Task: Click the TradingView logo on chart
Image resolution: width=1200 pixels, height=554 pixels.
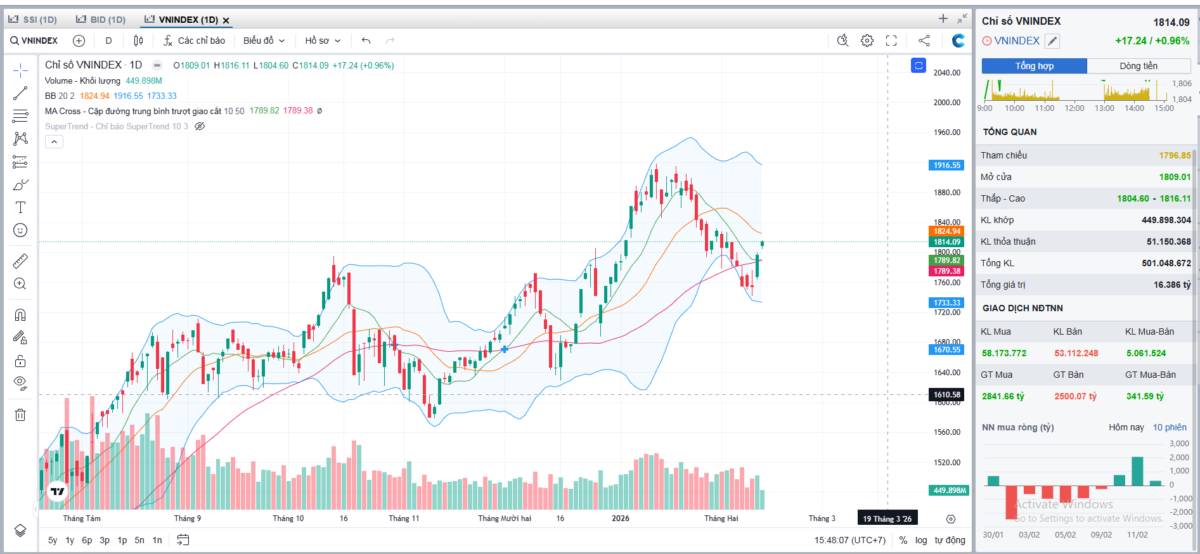Action: (x=59, y=492)
